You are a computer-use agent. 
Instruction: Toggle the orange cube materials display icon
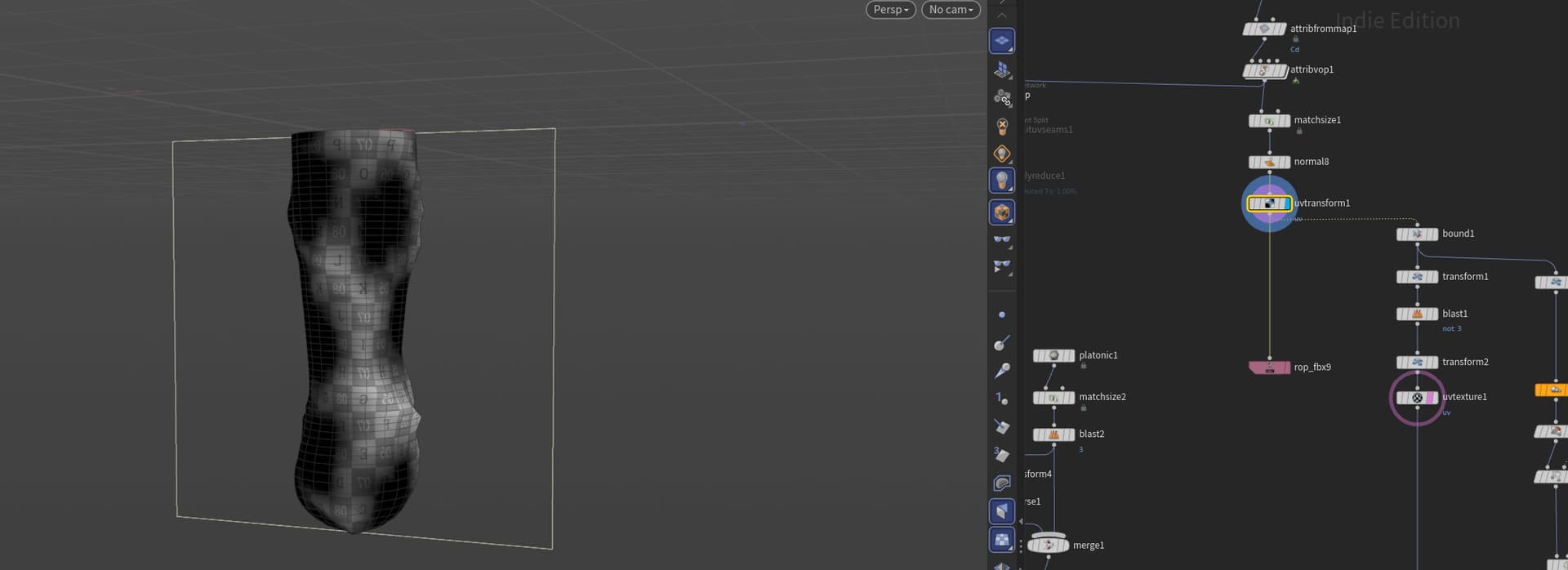point(1002,212)
